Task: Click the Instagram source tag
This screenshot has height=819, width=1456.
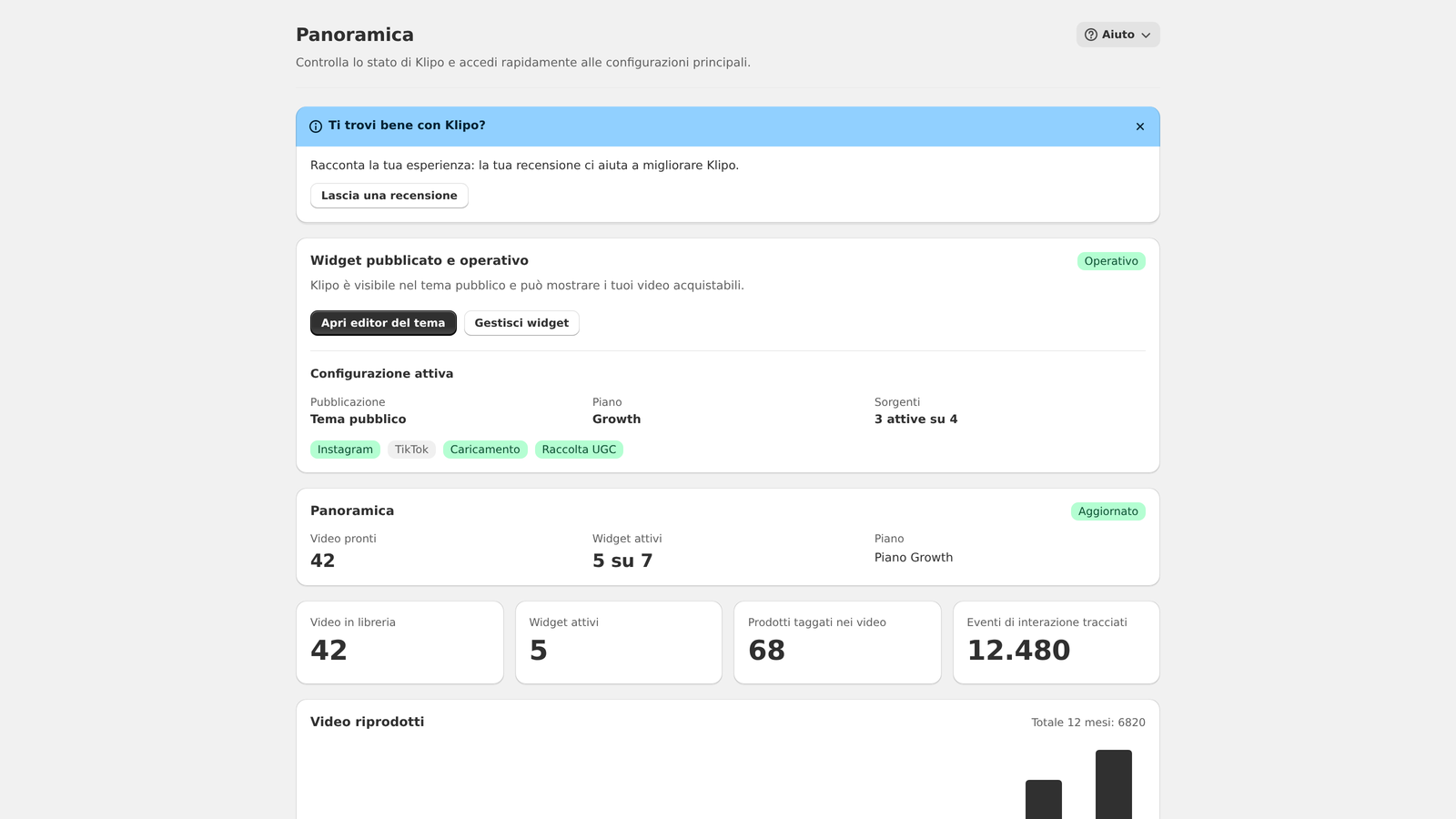Action: coord(345,450)
